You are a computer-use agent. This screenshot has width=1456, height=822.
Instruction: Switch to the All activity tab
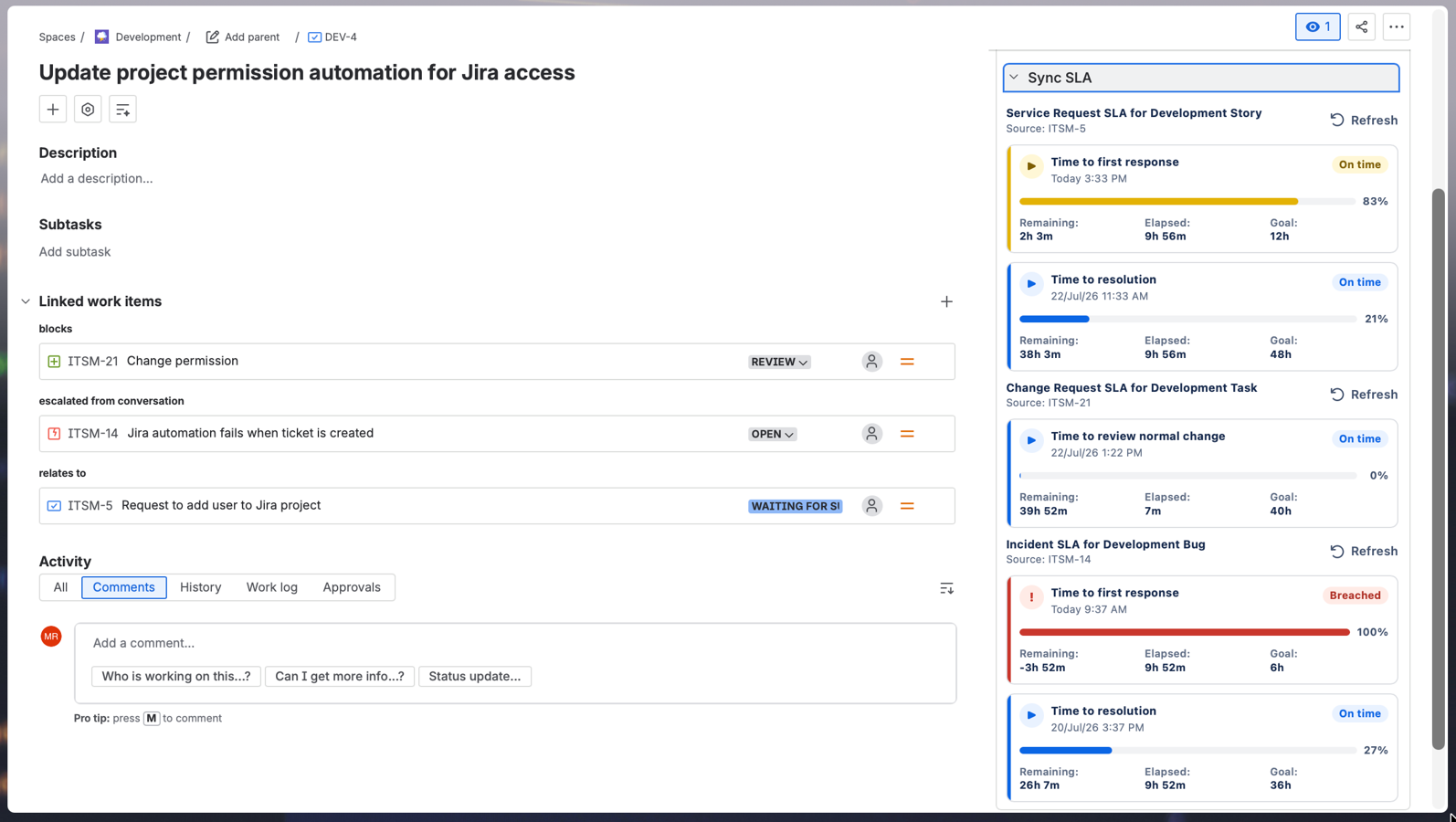[60, 587]
